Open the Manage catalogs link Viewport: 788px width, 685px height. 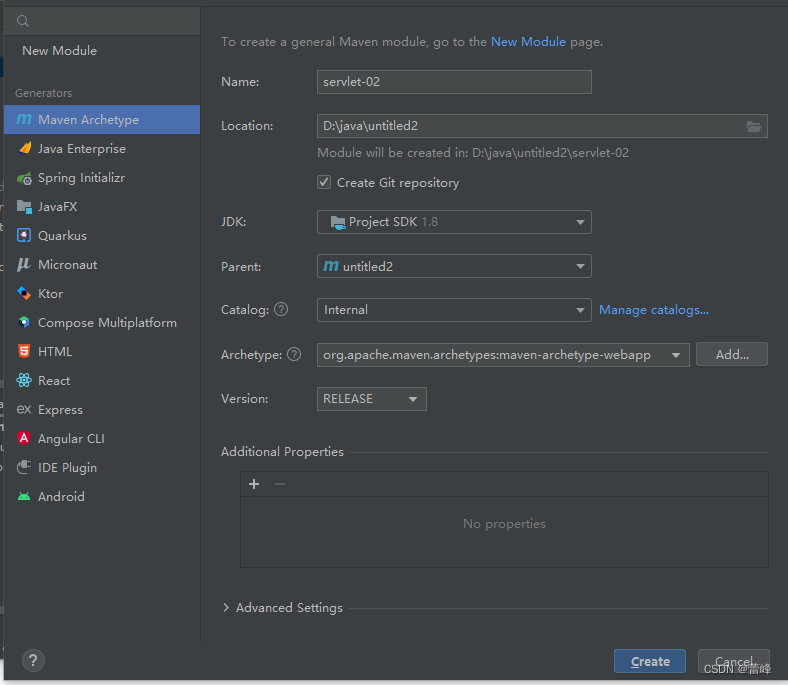coord(654,310)
